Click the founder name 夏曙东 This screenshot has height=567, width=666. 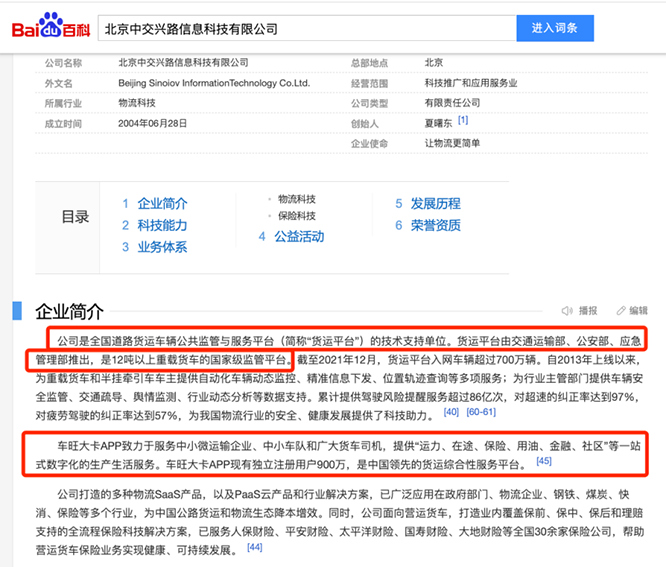(438, 124)
